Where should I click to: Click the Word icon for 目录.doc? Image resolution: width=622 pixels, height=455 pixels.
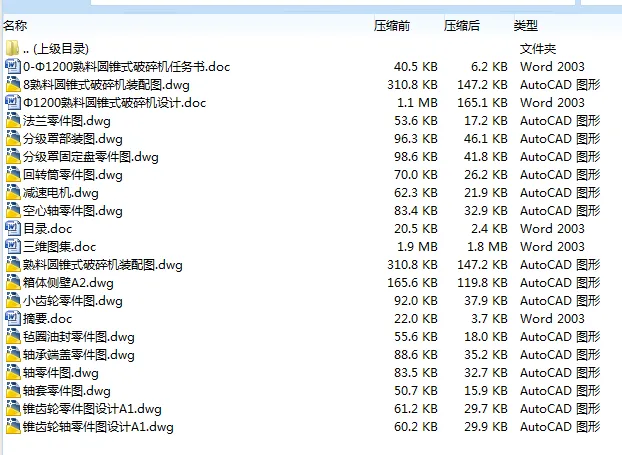click(13, 228)
